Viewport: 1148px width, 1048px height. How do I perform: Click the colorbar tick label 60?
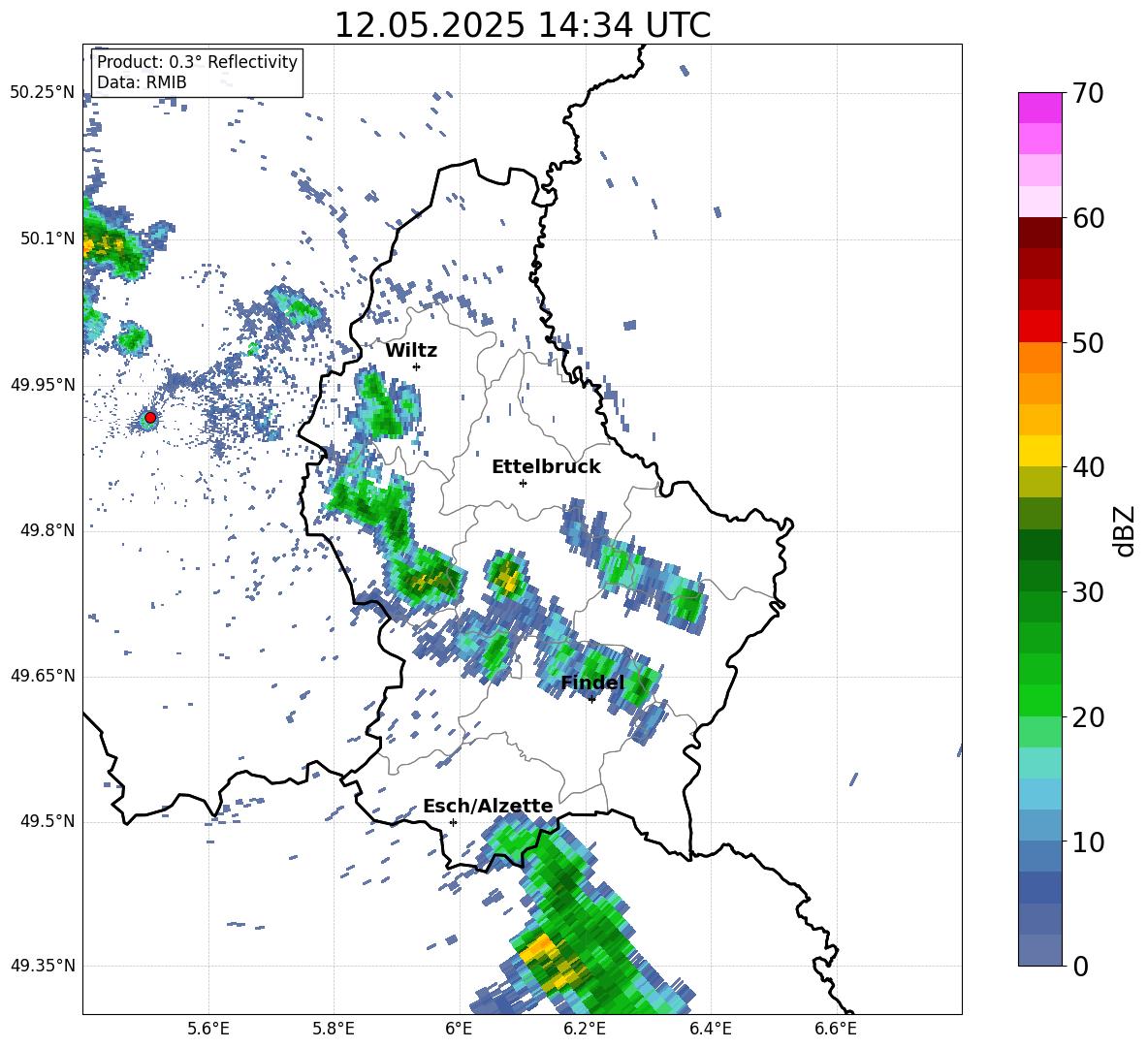tap(1088, 218)
